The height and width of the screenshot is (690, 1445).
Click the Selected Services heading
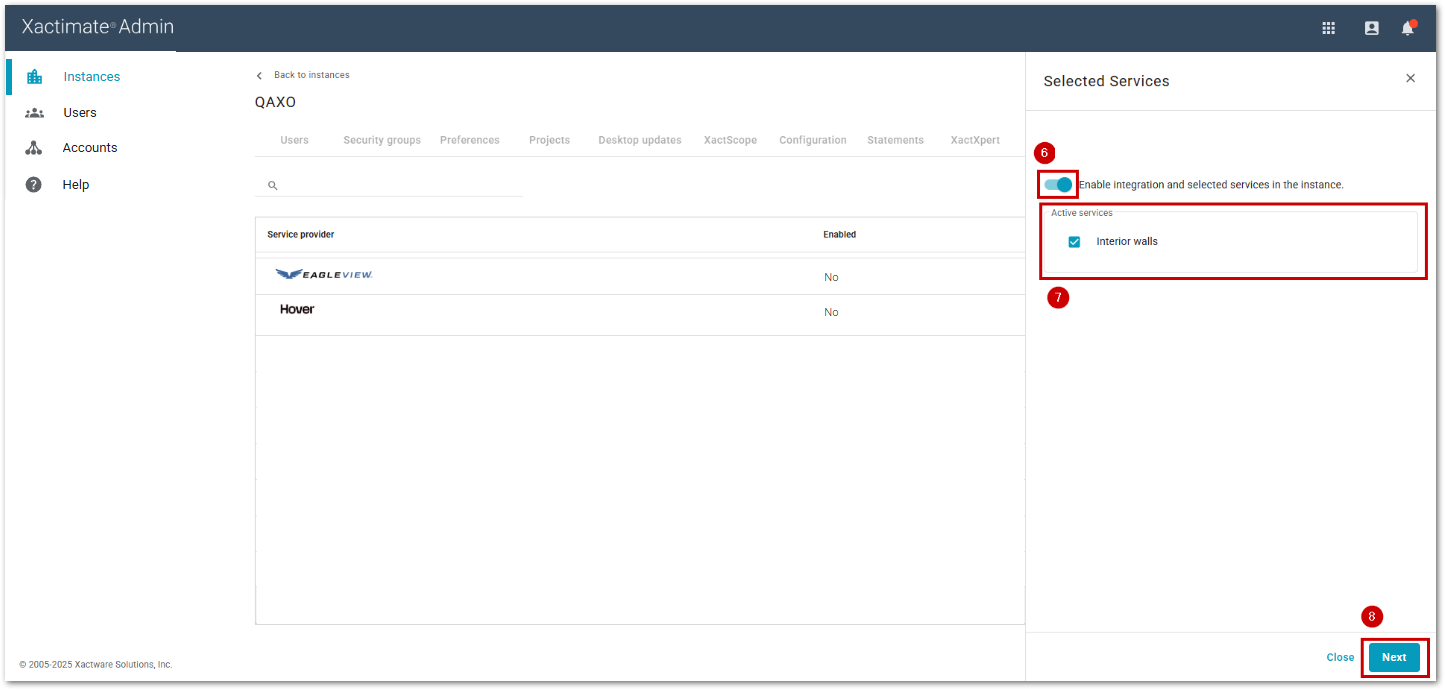click(x=1106, y=81)
